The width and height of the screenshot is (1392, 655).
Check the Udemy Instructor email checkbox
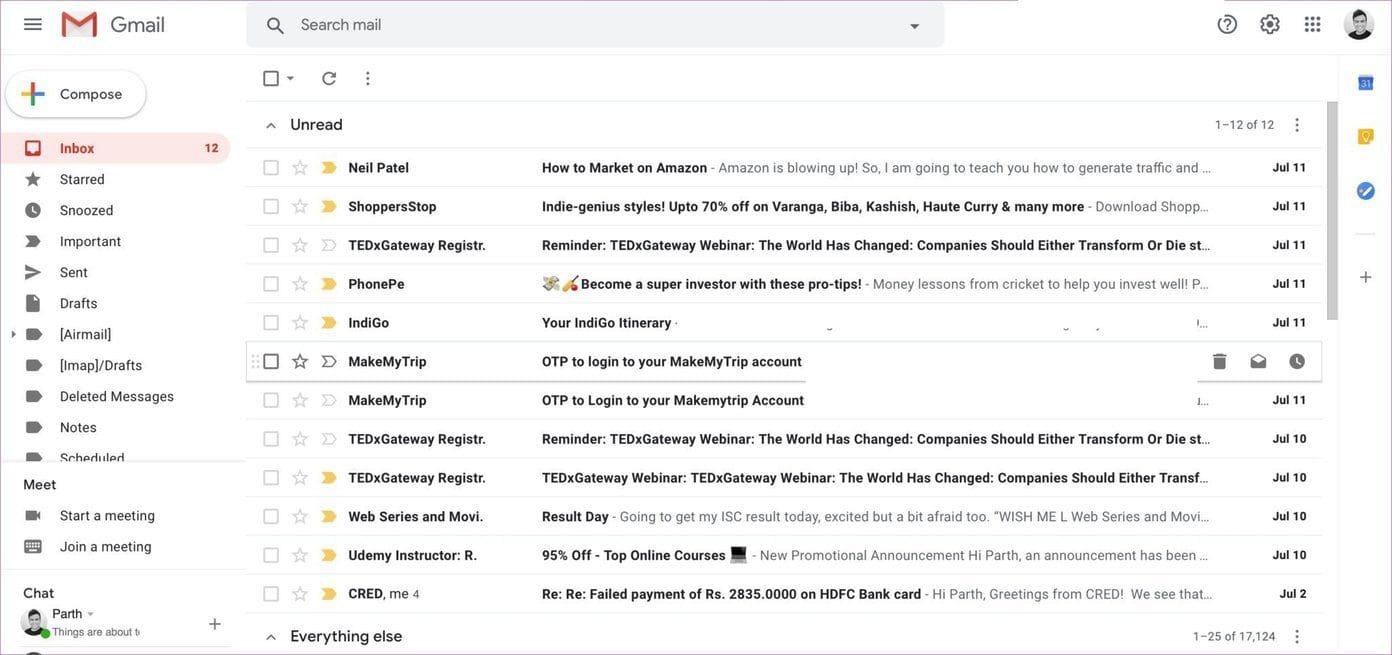(x=271, y=555)
